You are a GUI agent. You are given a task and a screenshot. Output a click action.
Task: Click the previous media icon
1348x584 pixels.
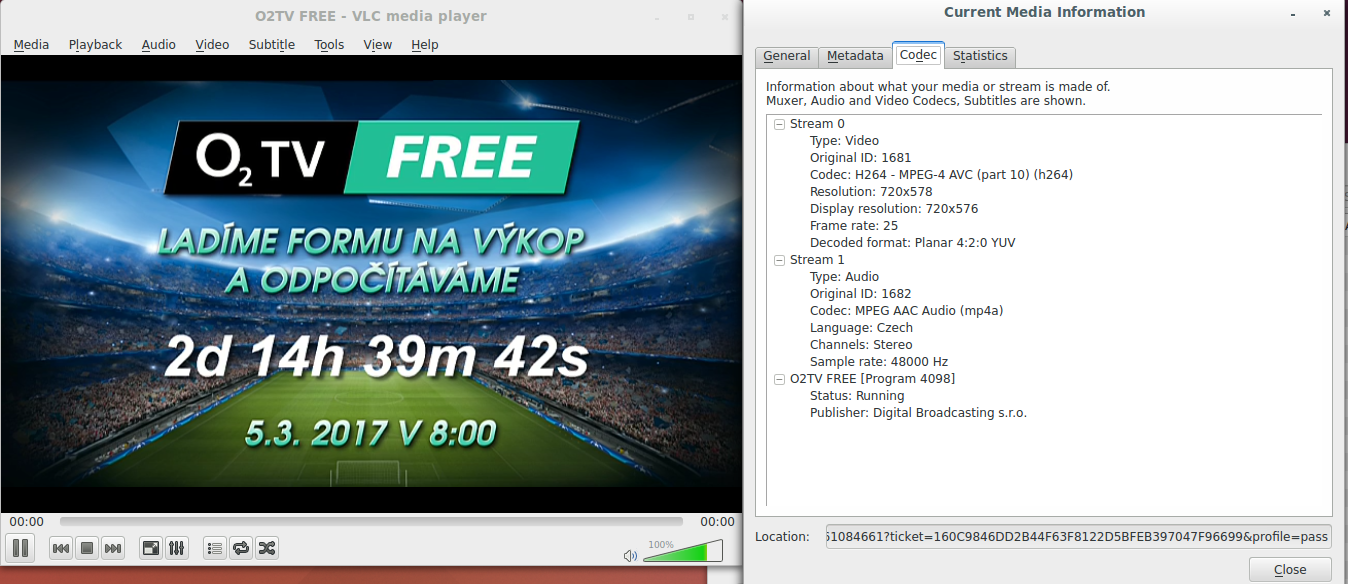[61, 548]
